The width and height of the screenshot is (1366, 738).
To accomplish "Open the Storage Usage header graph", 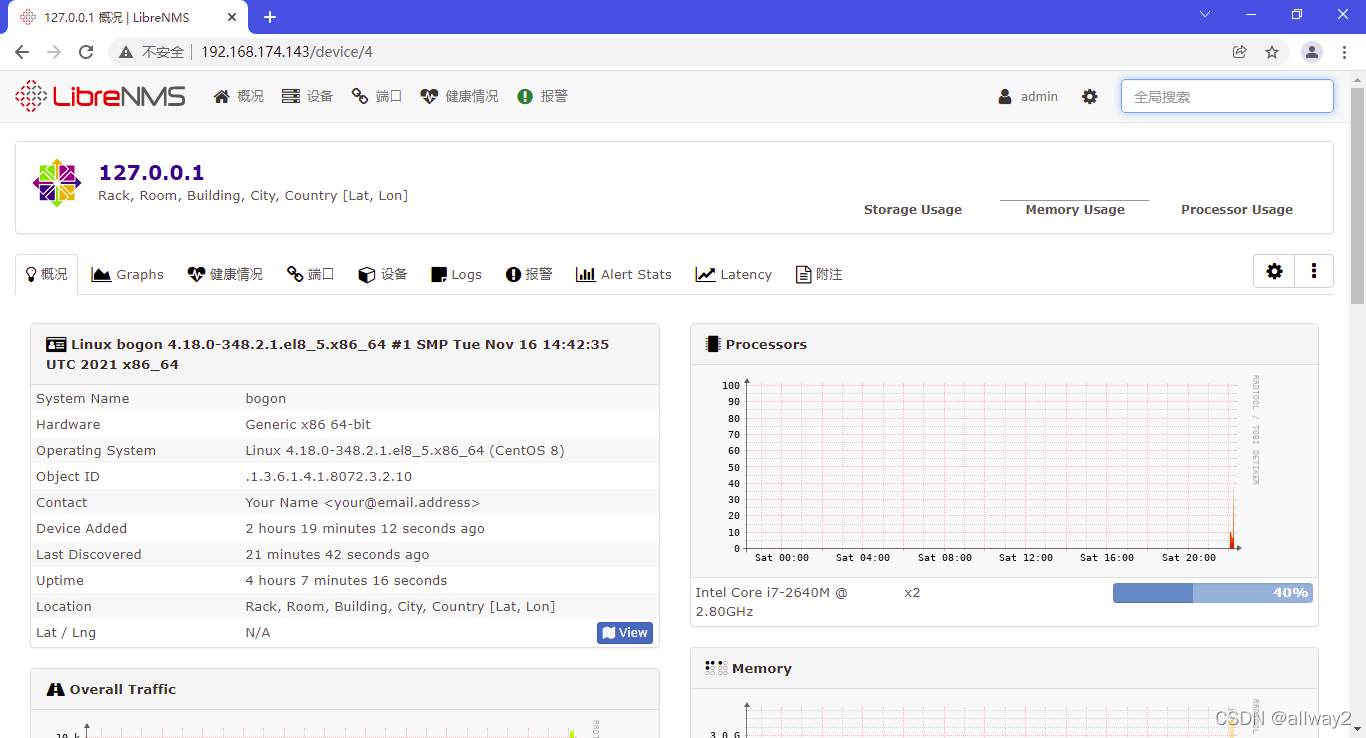I will [x=913, y=210].
